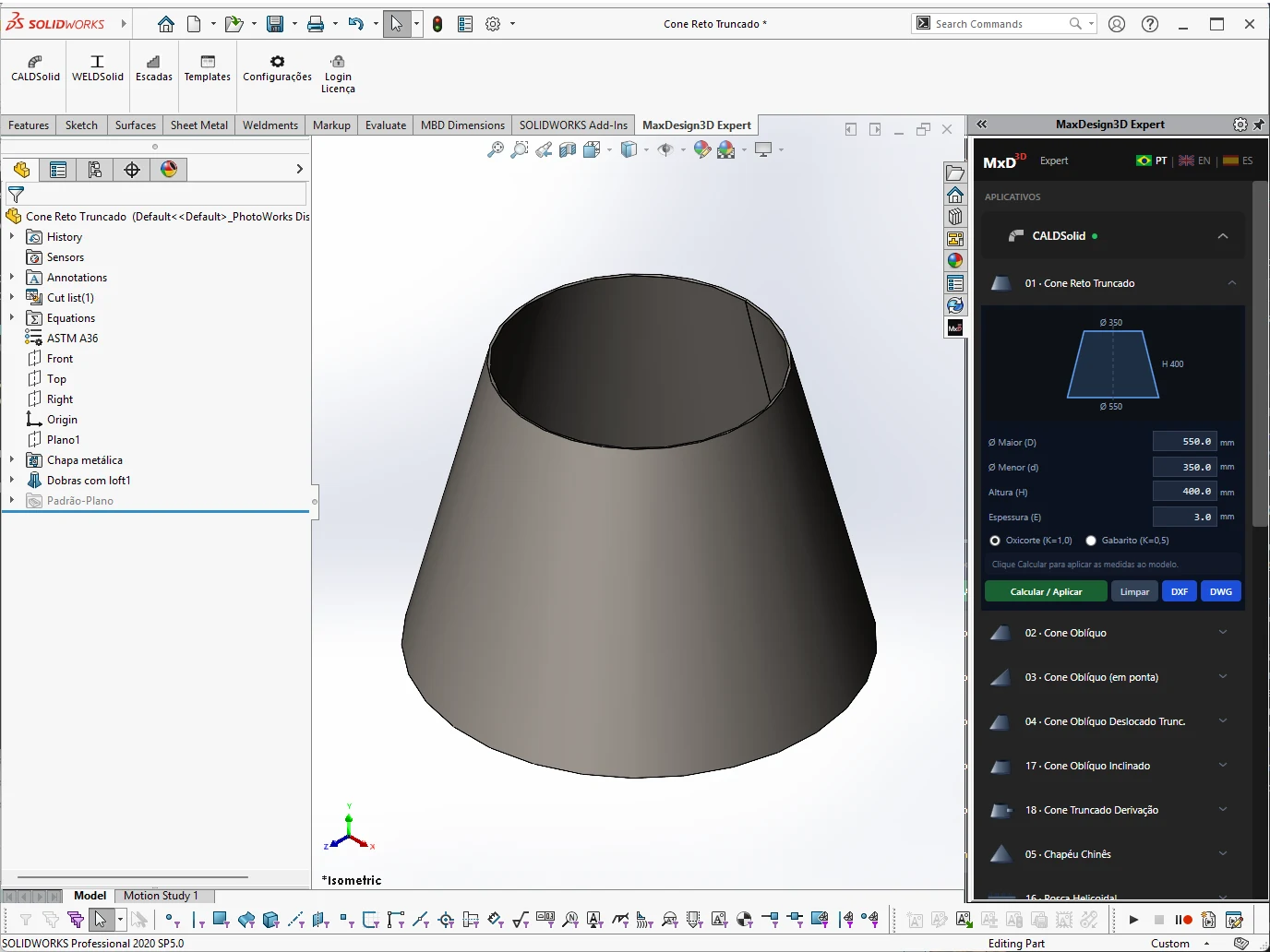Click the Ø Maior (D) value field

[x=1184, y=442]
